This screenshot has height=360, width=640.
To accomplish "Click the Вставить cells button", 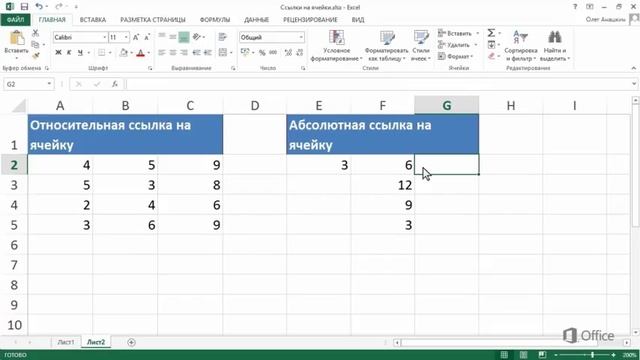I will (x=458, y=33).
